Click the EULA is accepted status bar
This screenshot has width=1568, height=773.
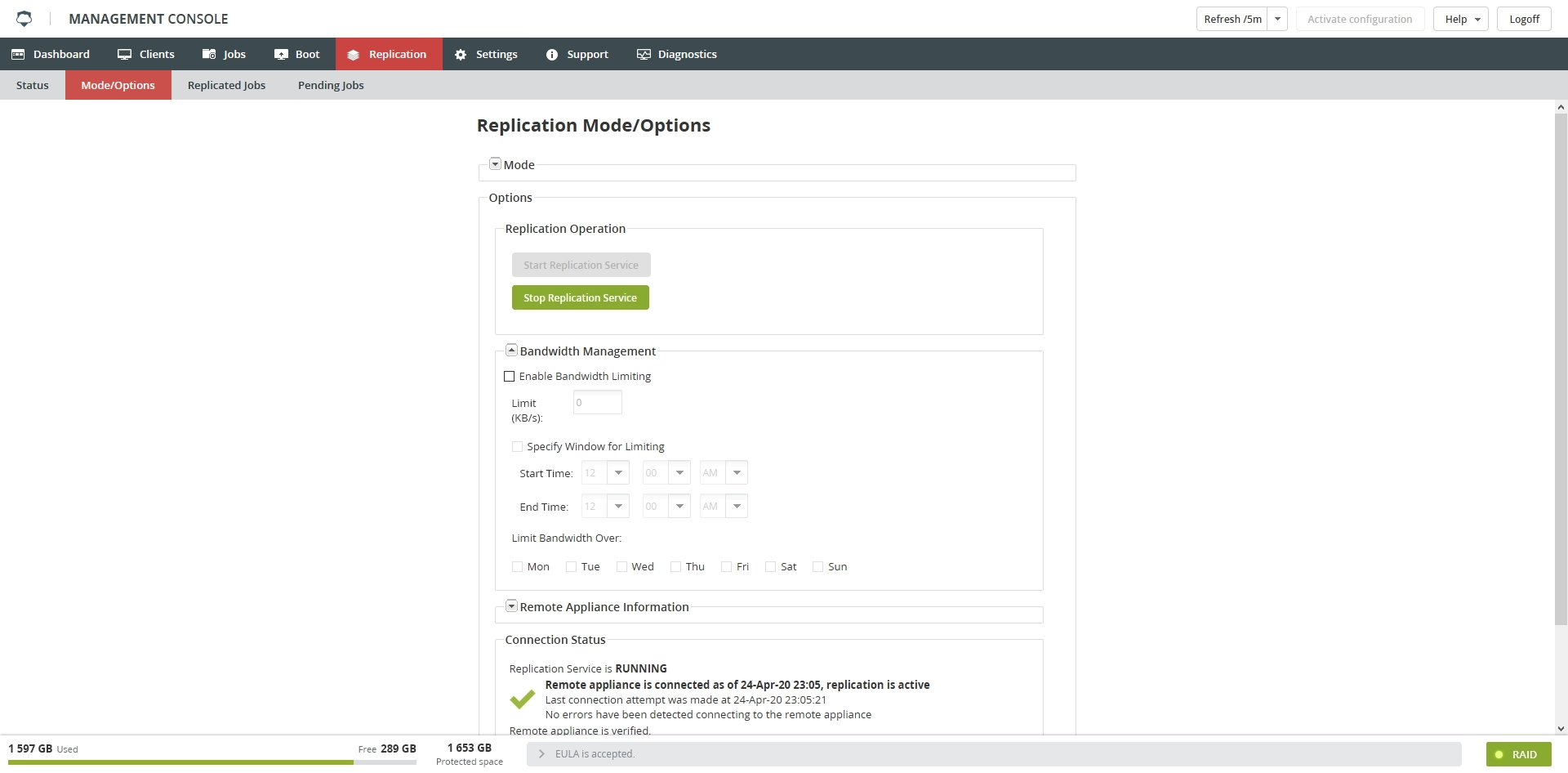(994, 754)
